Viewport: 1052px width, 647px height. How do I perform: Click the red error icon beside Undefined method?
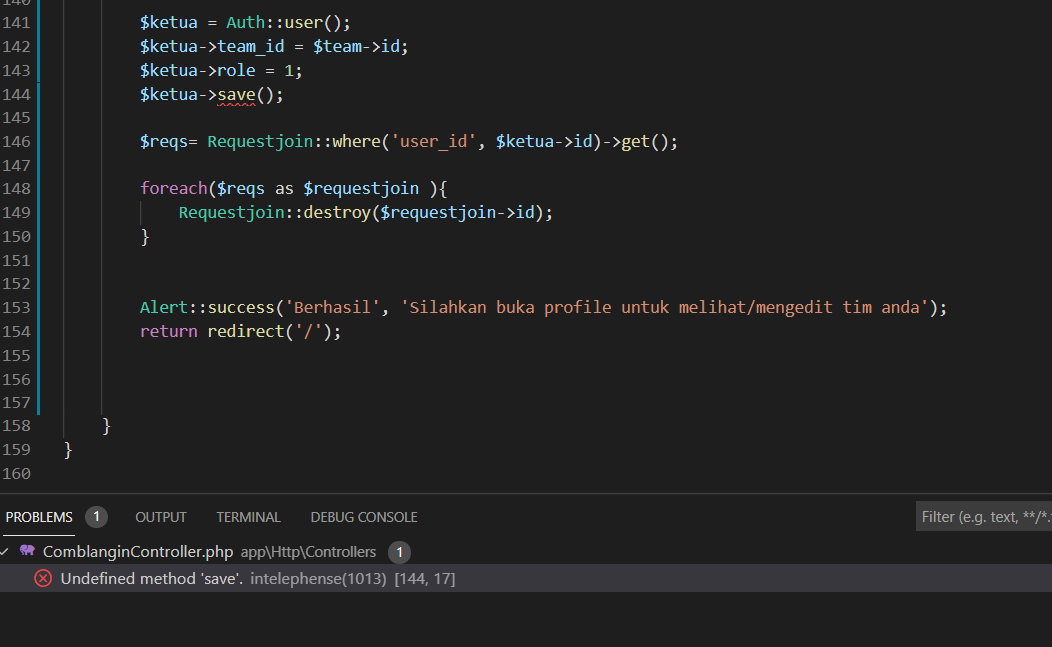[43, 579]
